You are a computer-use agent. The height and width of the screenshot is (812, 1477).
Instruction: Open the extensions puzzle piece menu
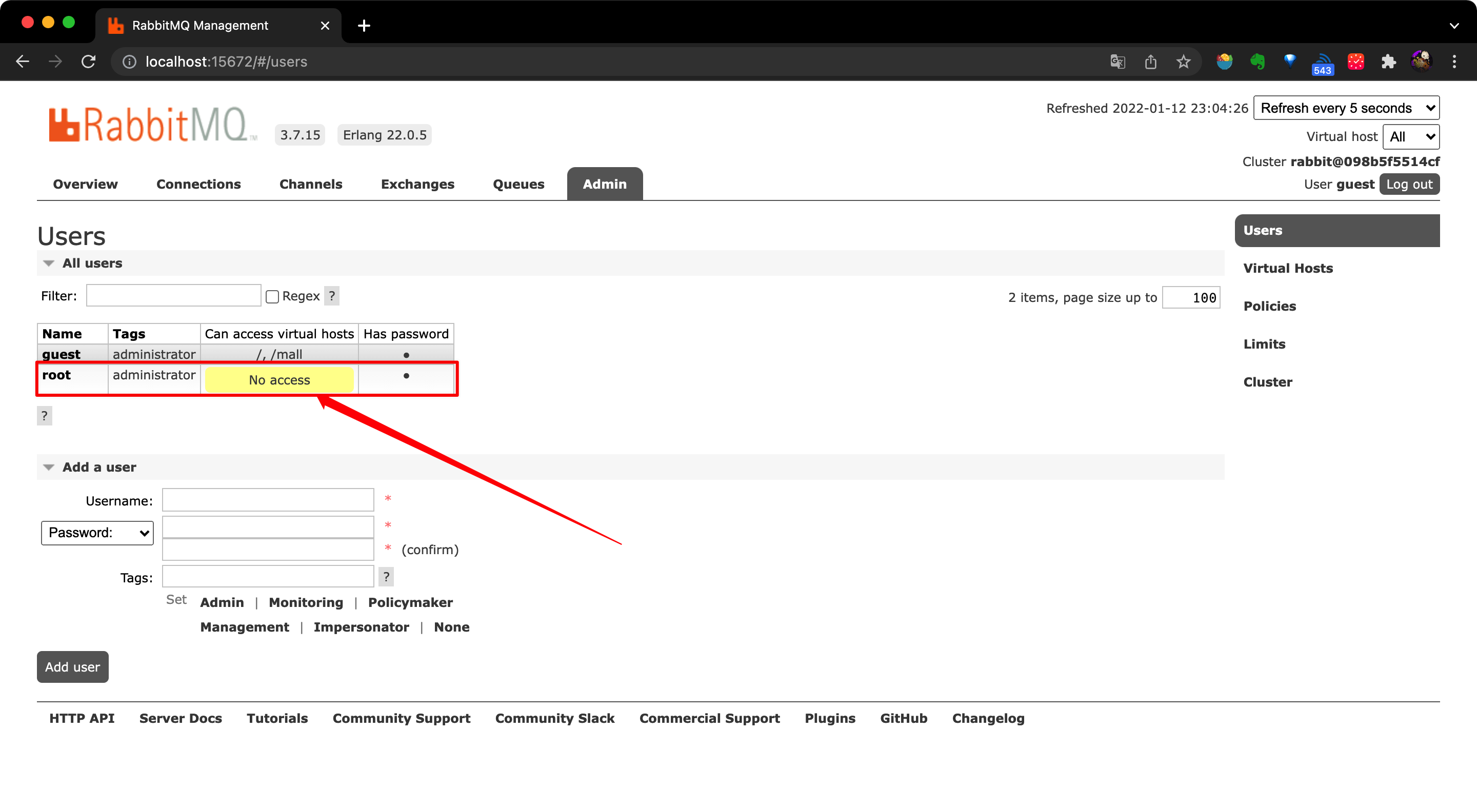pyautogui.click(x=1388, y=62)
